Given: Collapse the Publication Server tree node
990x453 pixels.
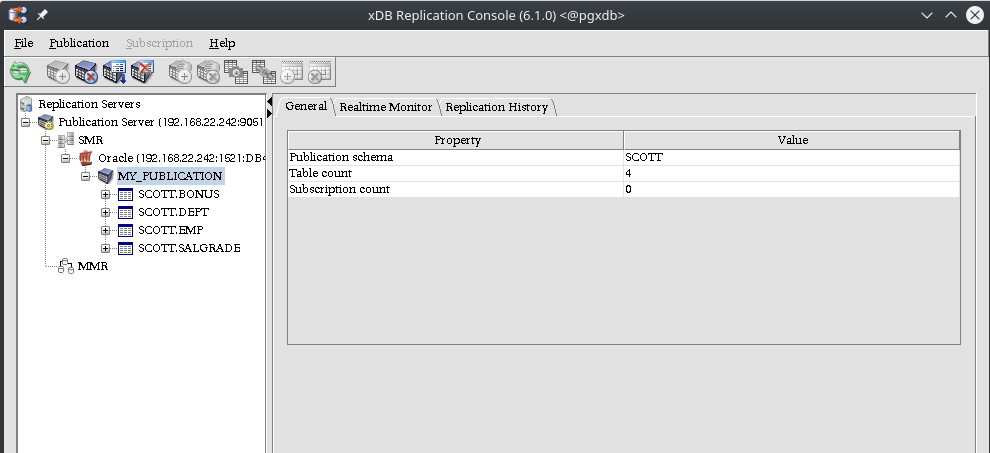Looking at the screenshot, I should coord(25,122).
